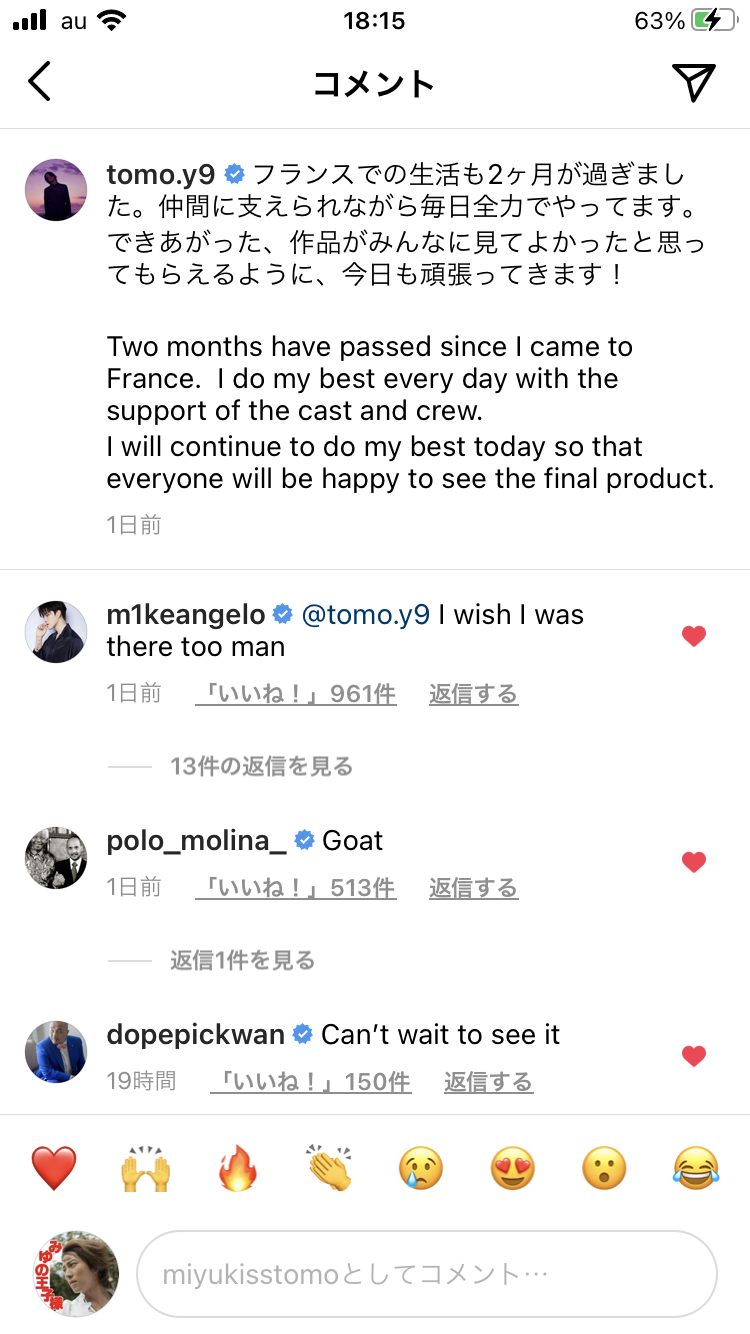Insert the heart-eyes emoji
The image size is (750, 1334).
tap(513, 1167)
